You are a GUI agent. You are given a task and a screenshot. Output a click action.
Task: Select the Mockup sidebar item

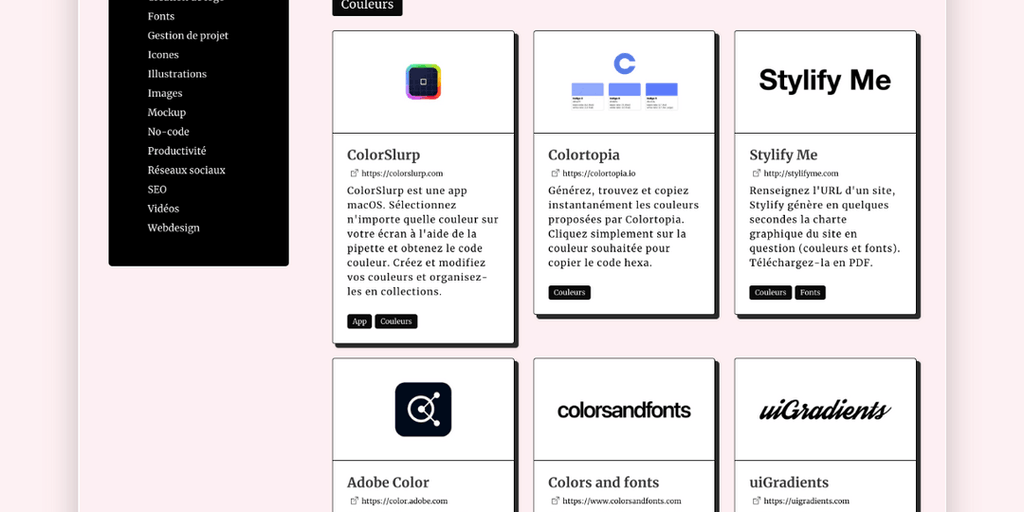[167, 112]
